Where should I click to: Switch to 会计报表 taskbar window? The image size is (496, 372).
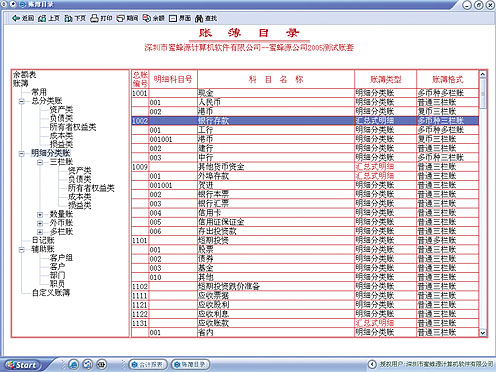coord(148,364)
